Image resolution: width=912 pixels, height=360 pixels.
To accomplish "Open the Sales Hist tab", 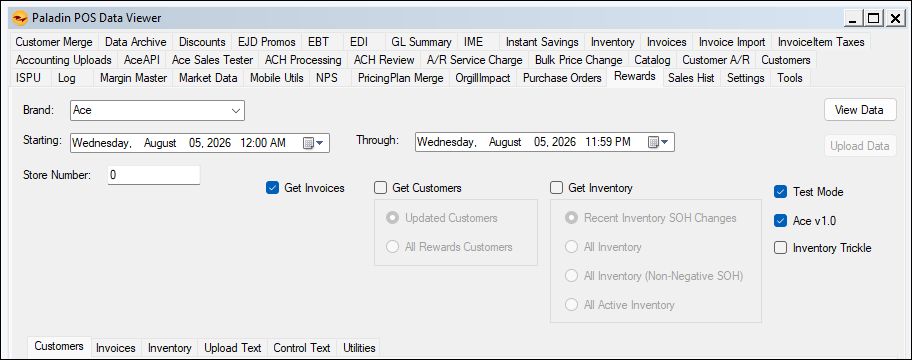I will pyautogui.click(x=691, y=78).
